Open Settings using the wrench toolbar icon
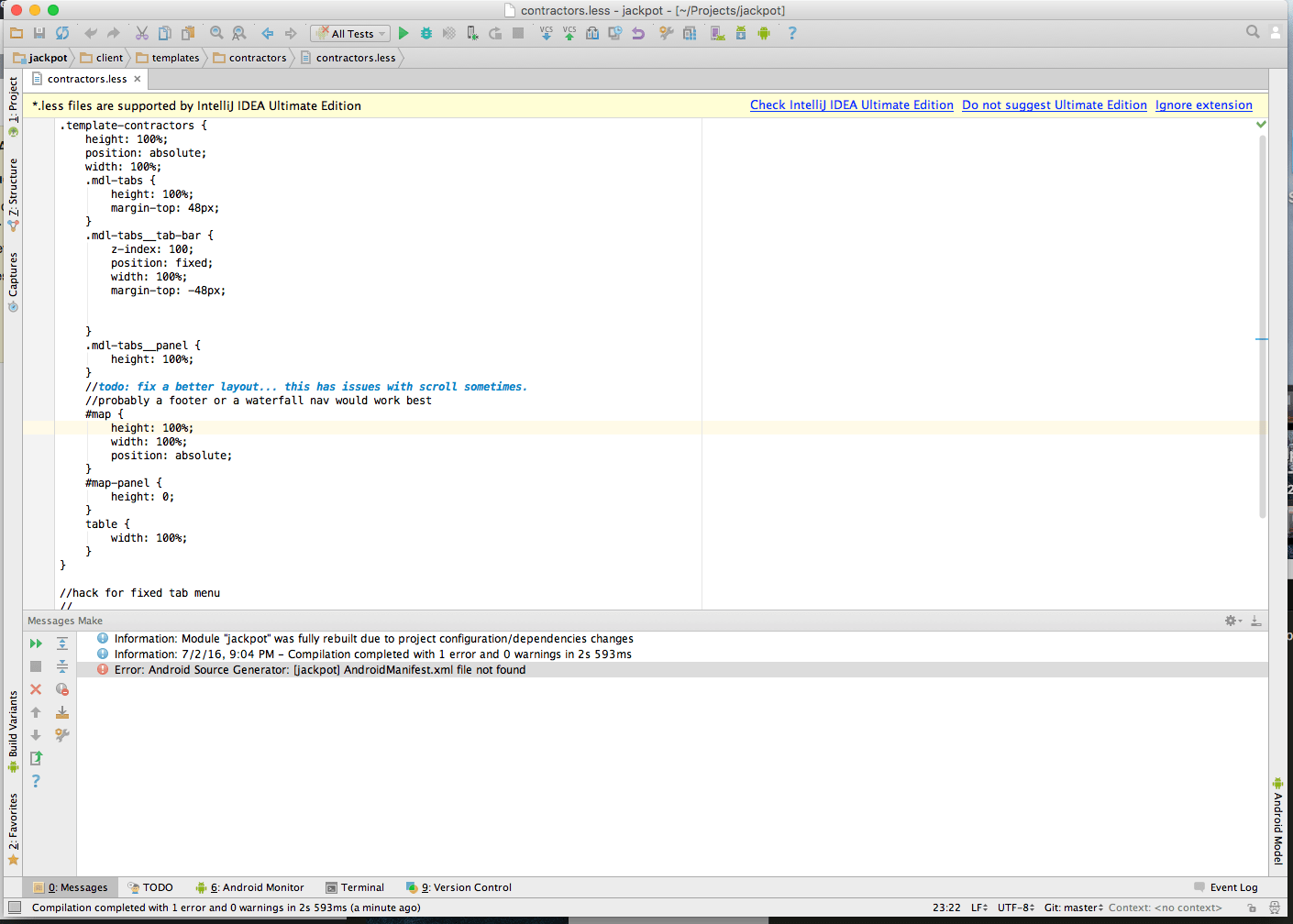Viewport: 1293px width, 924px height. [x=666, y=33]
